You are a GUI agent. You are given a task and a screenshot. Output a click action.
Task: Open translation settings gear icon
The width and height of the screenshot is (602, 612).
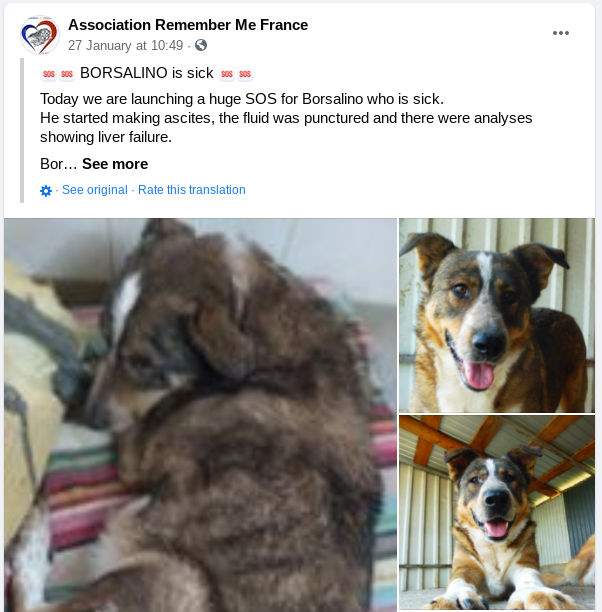46,190
